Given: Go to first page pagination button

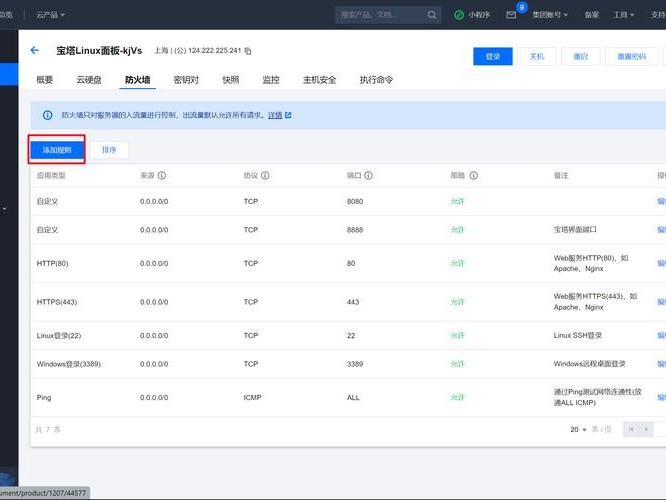Looking at the screenshot, I should coord(631,429).
